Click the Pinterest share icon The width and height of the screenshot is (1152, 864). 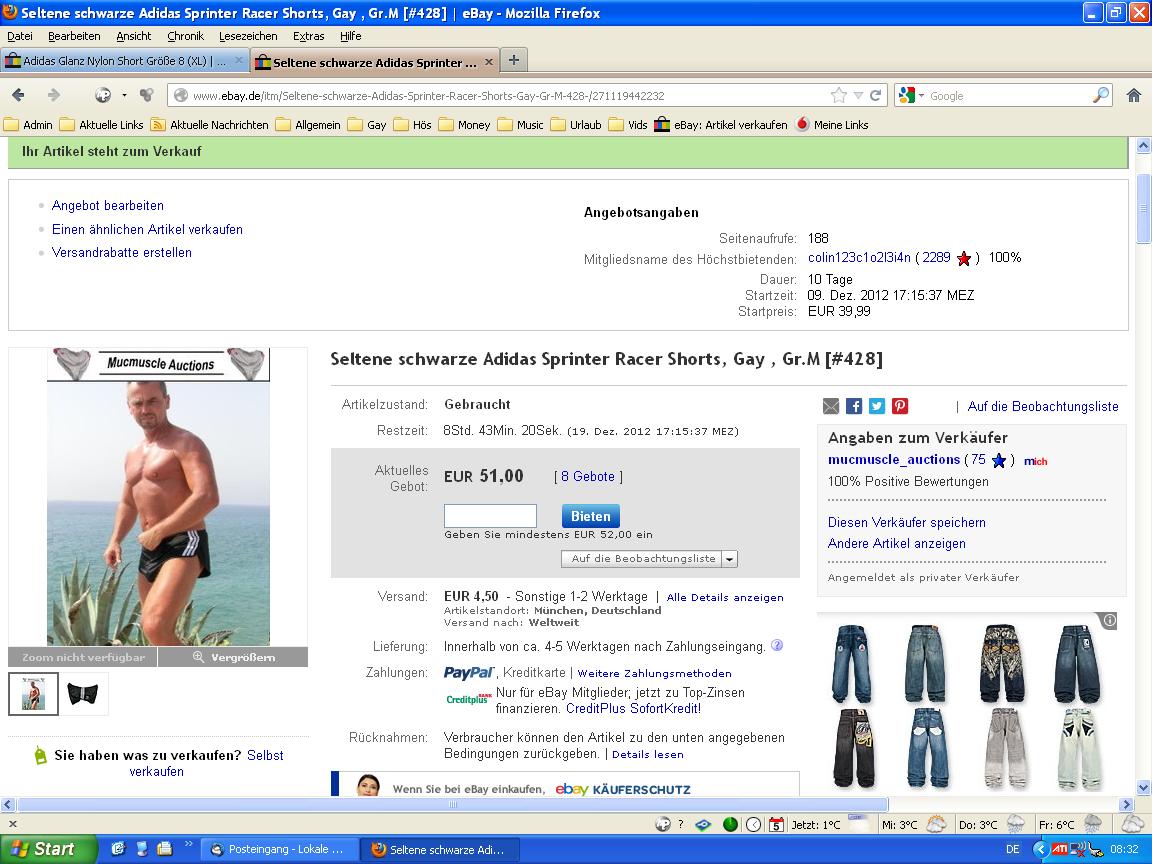coord(900,406)
